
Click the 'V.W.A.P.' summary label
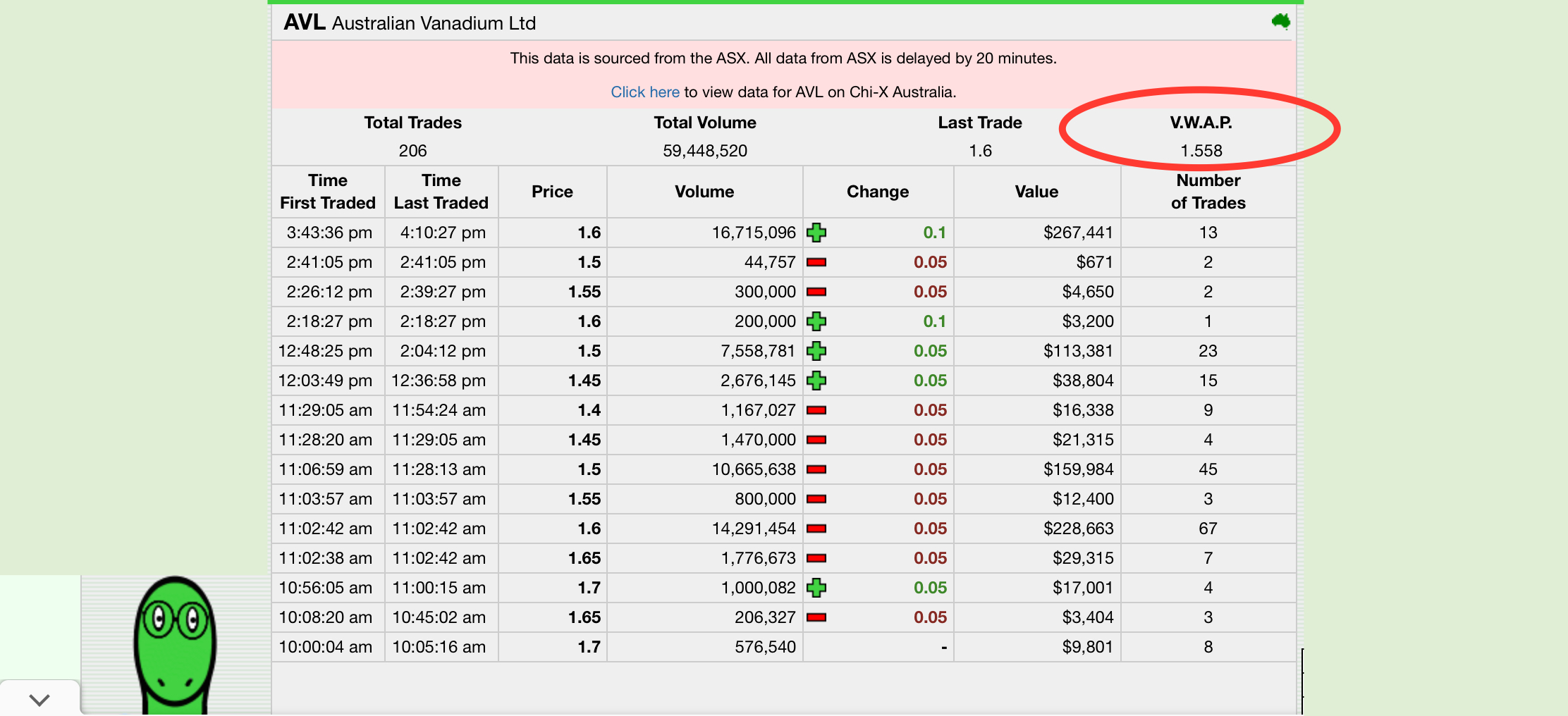click(1201, 123)
